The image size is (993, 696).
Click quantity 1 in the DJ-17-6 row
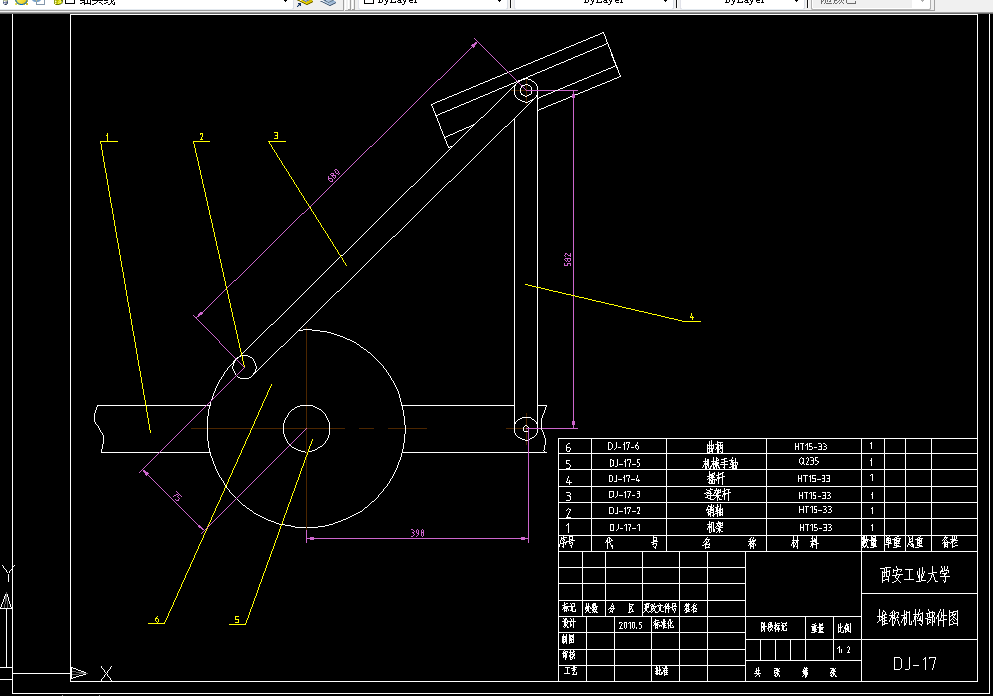[x=871, y=446]
